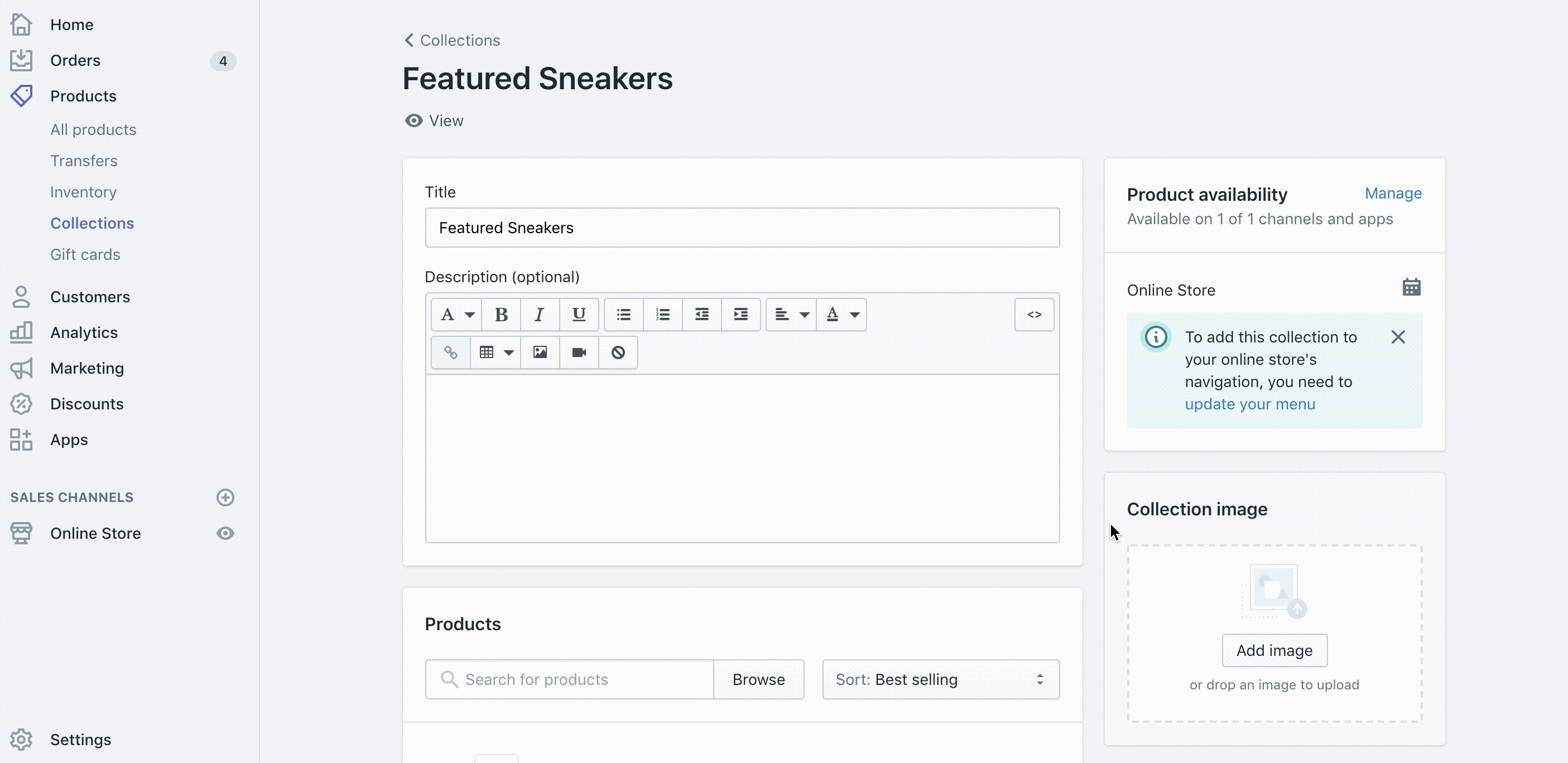Clear formatting with the circle-slash icon

pos(618,352)
